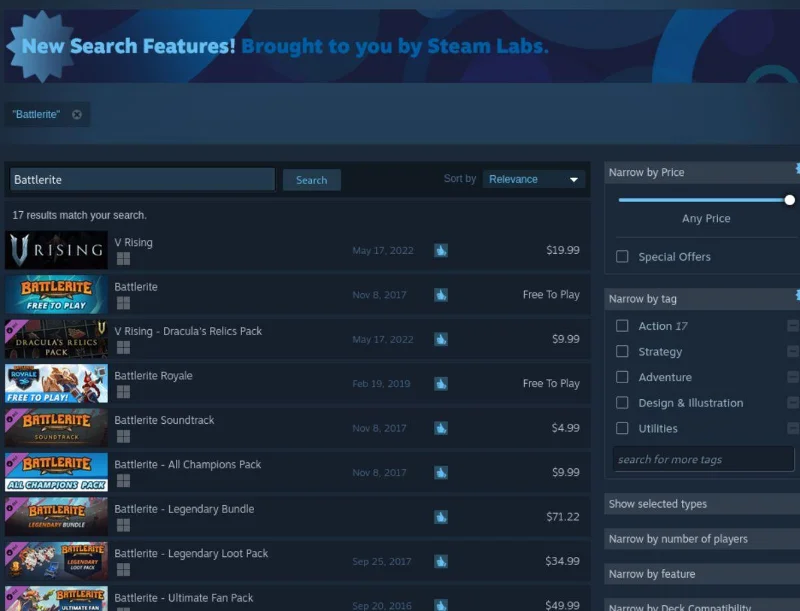Click review icon for Dracula's Relics Pack
This screenshot has height=611, width=800.
click(441, 339)
